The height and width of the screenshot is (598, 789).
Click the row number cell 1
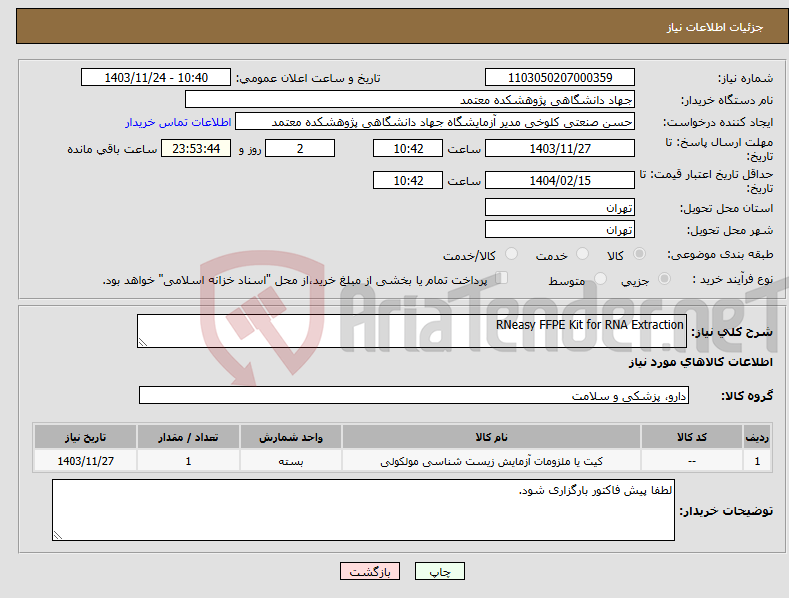pos(757,461)
